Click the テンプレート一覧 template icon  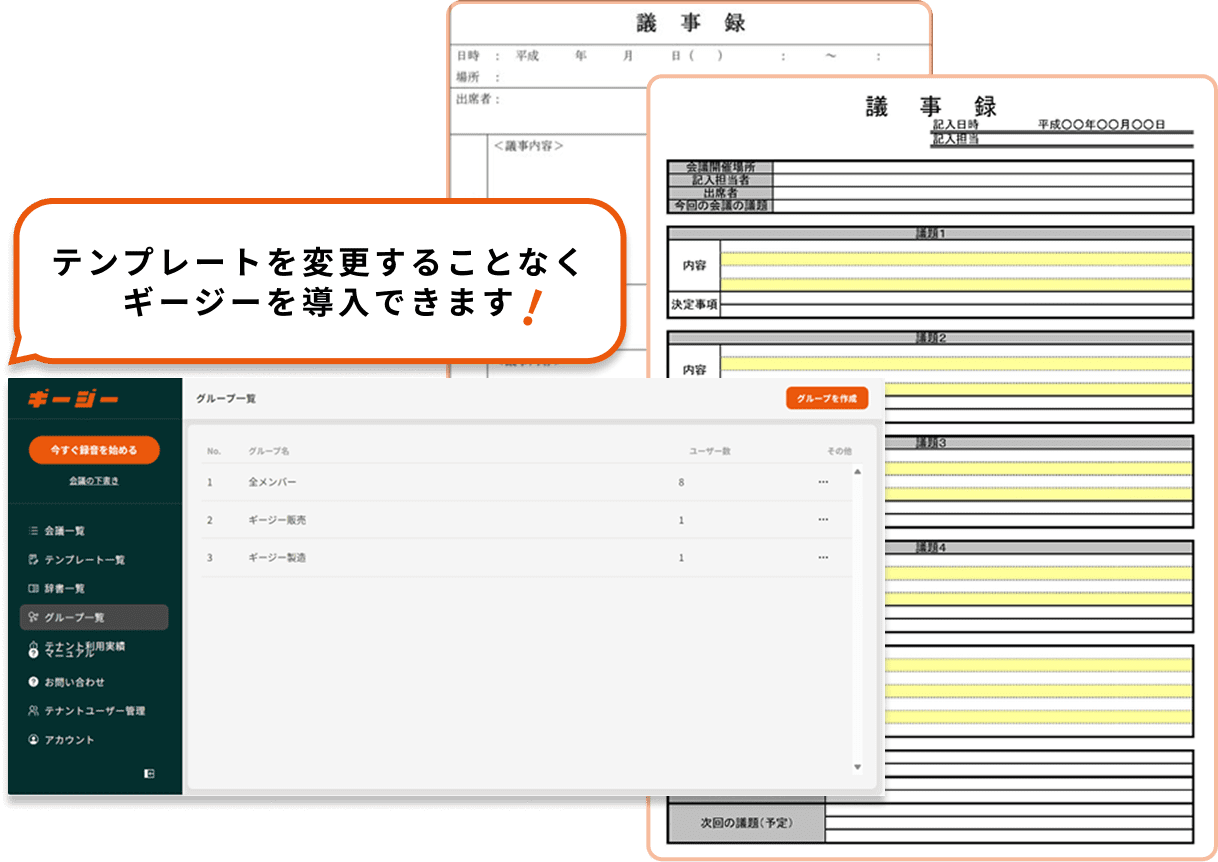click(x=33, y=560)
